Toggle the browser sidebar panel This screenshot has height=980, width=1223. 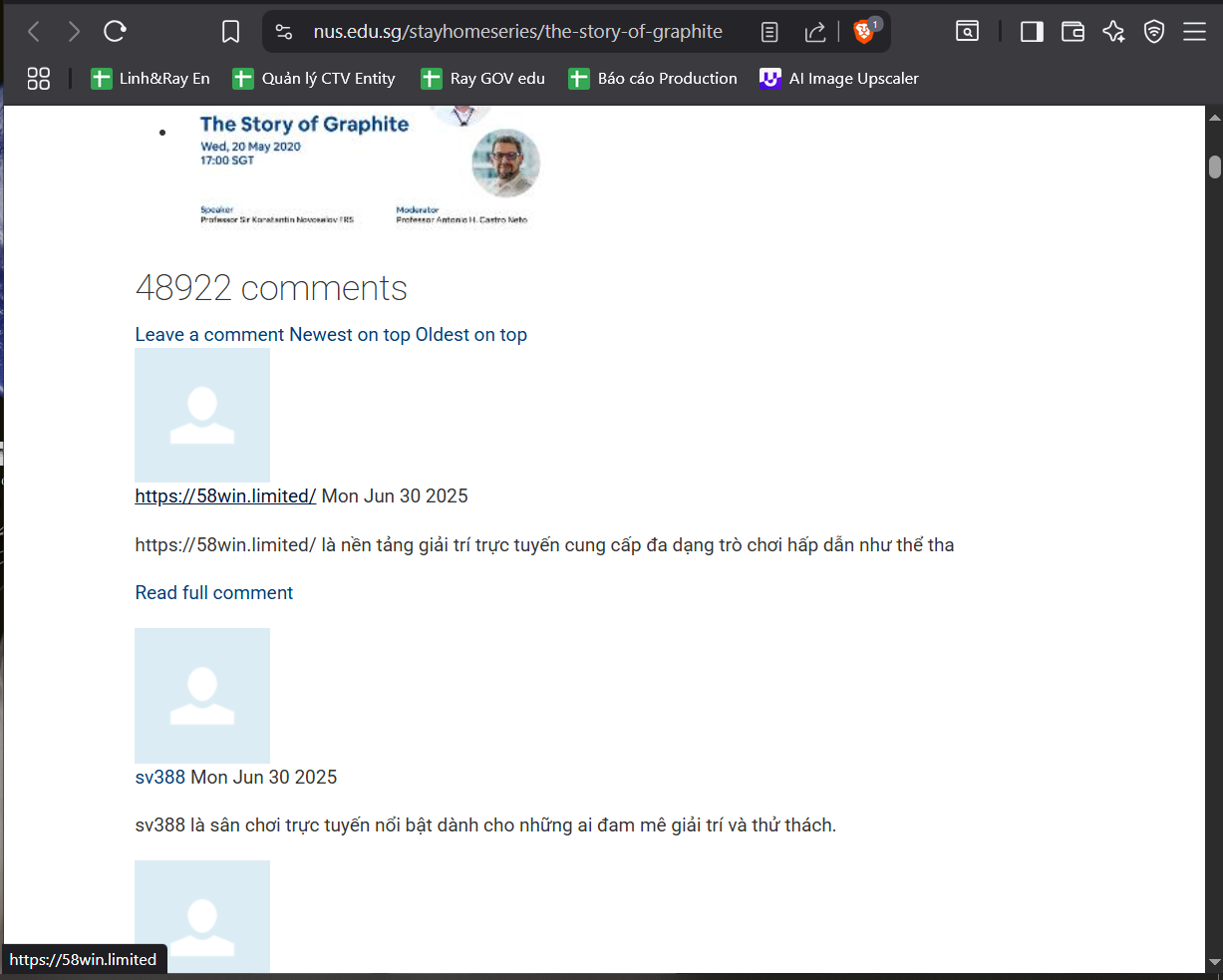1032,32
